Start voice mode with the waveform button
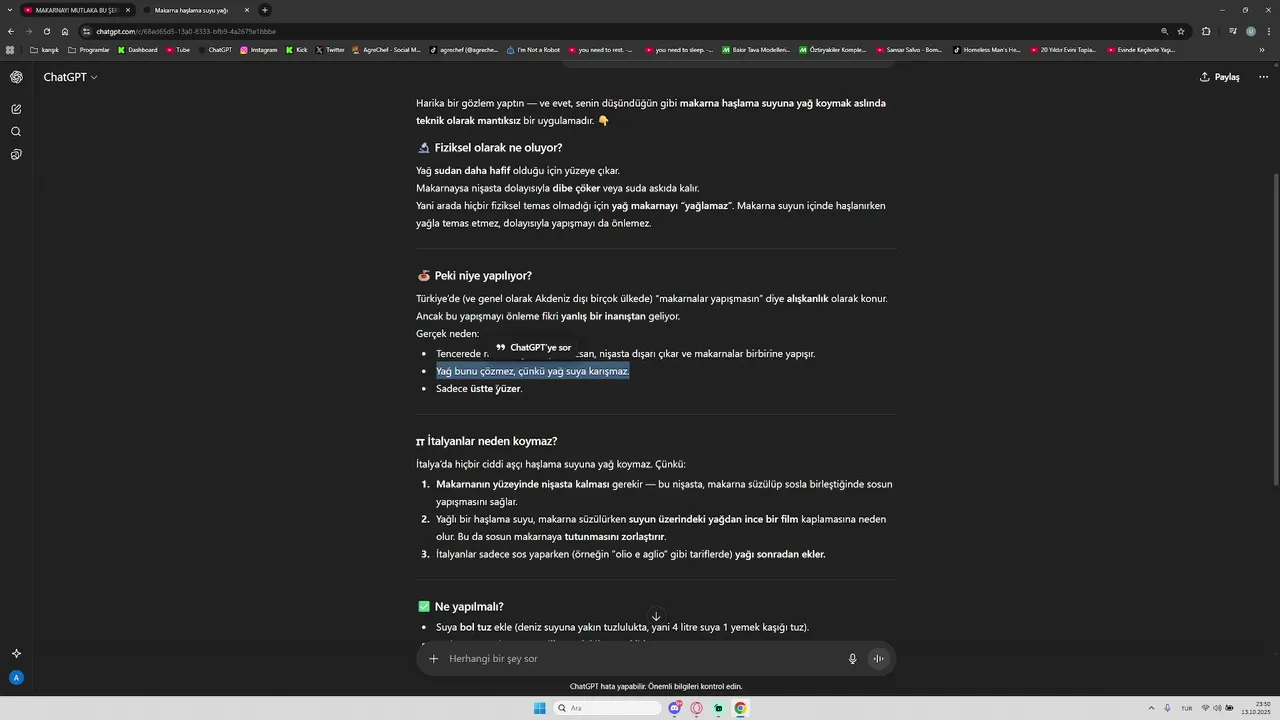The height and width of the screenshot is (720, 1280). point(878,659)
